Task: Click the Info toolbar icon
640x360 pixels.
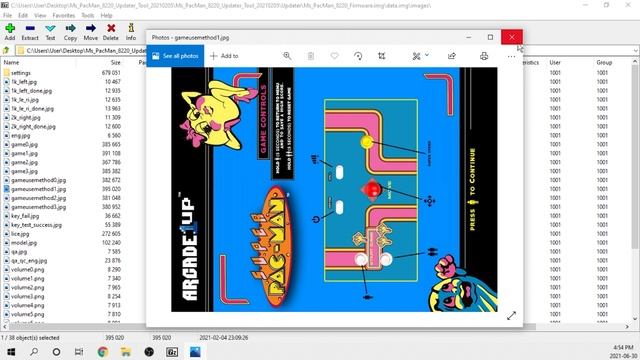Action: click(131, 32)
